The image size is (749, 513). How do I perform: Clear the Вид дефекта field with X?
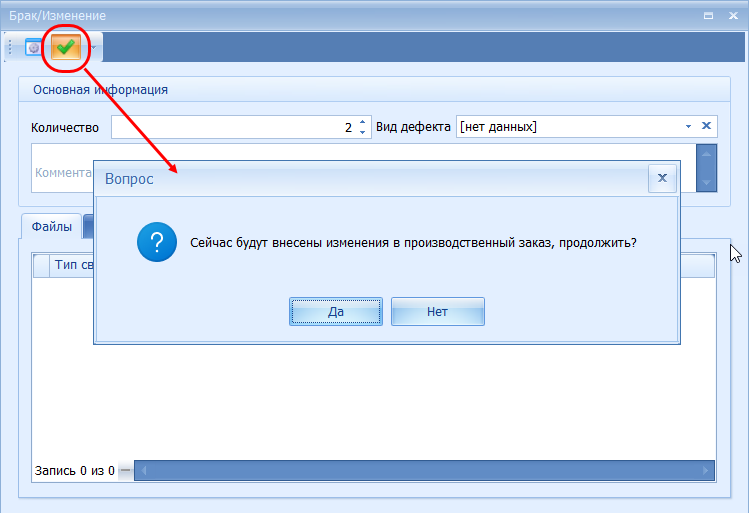click(706, 127)
